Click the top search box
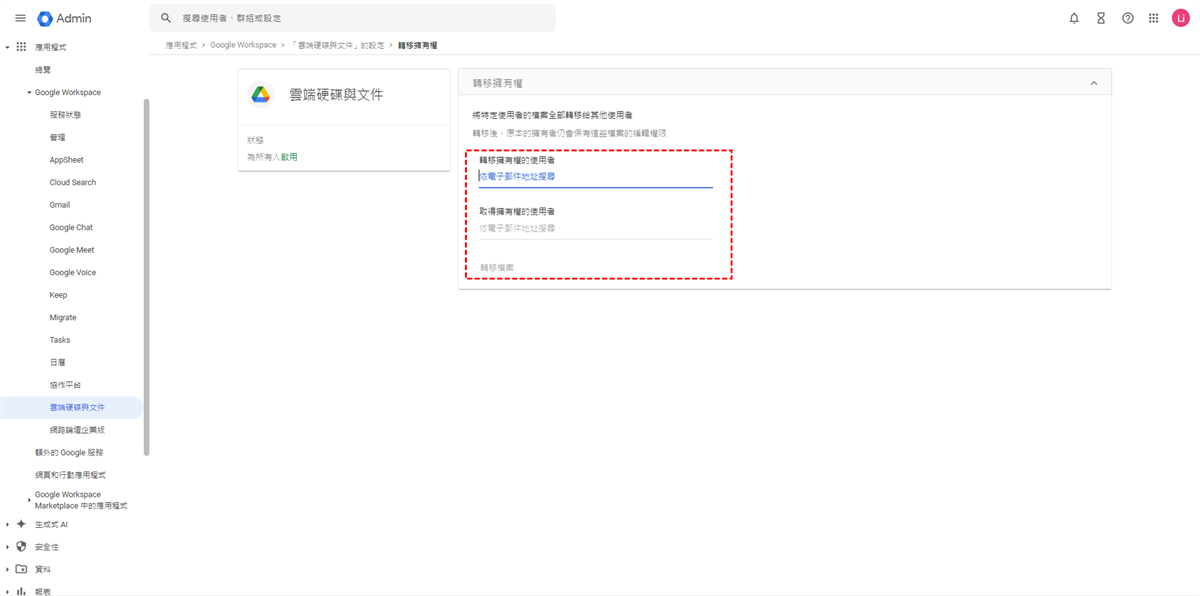 (x=352, y=18)
